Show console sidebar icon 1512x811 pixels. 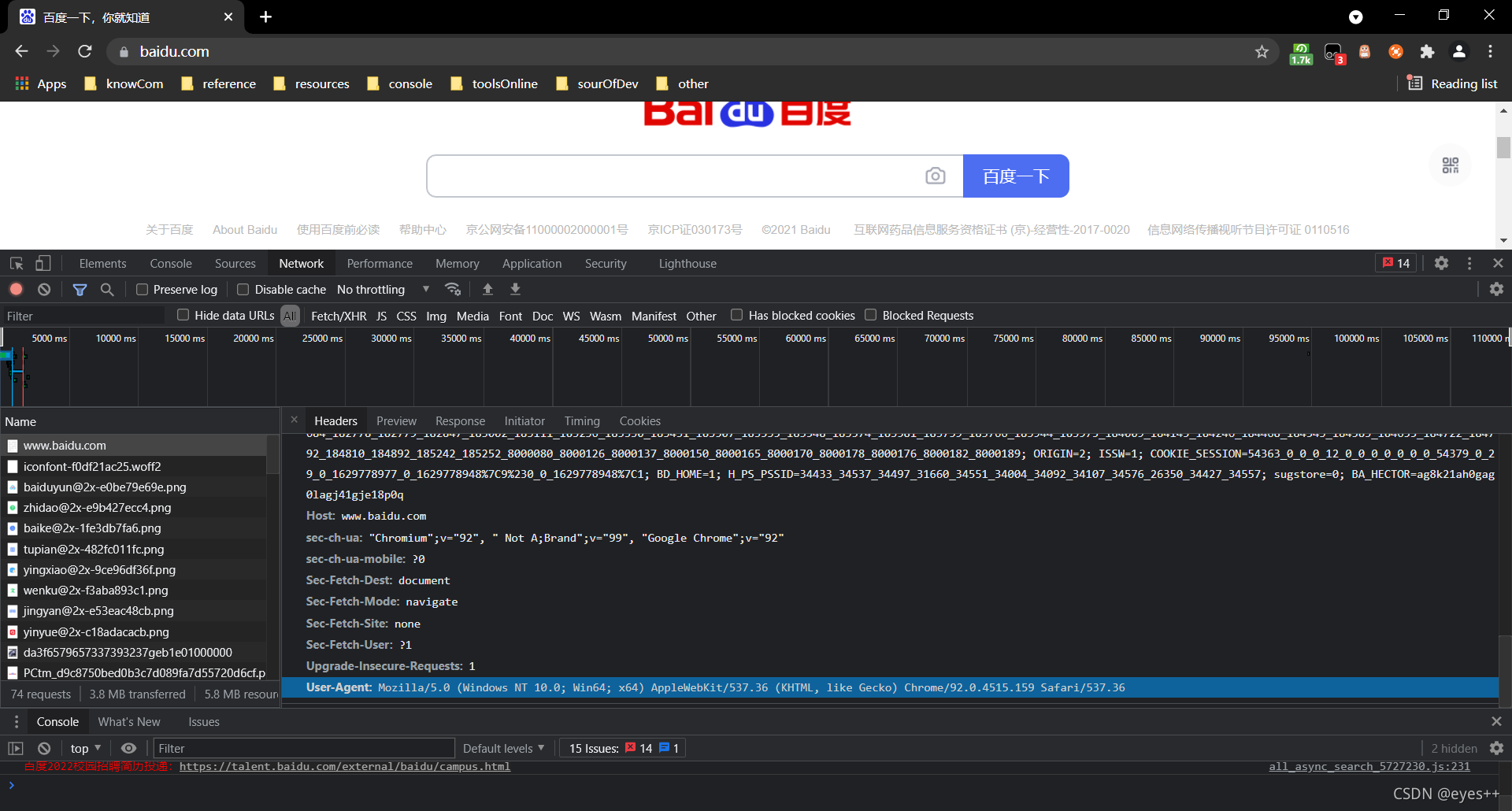(16, 749)
